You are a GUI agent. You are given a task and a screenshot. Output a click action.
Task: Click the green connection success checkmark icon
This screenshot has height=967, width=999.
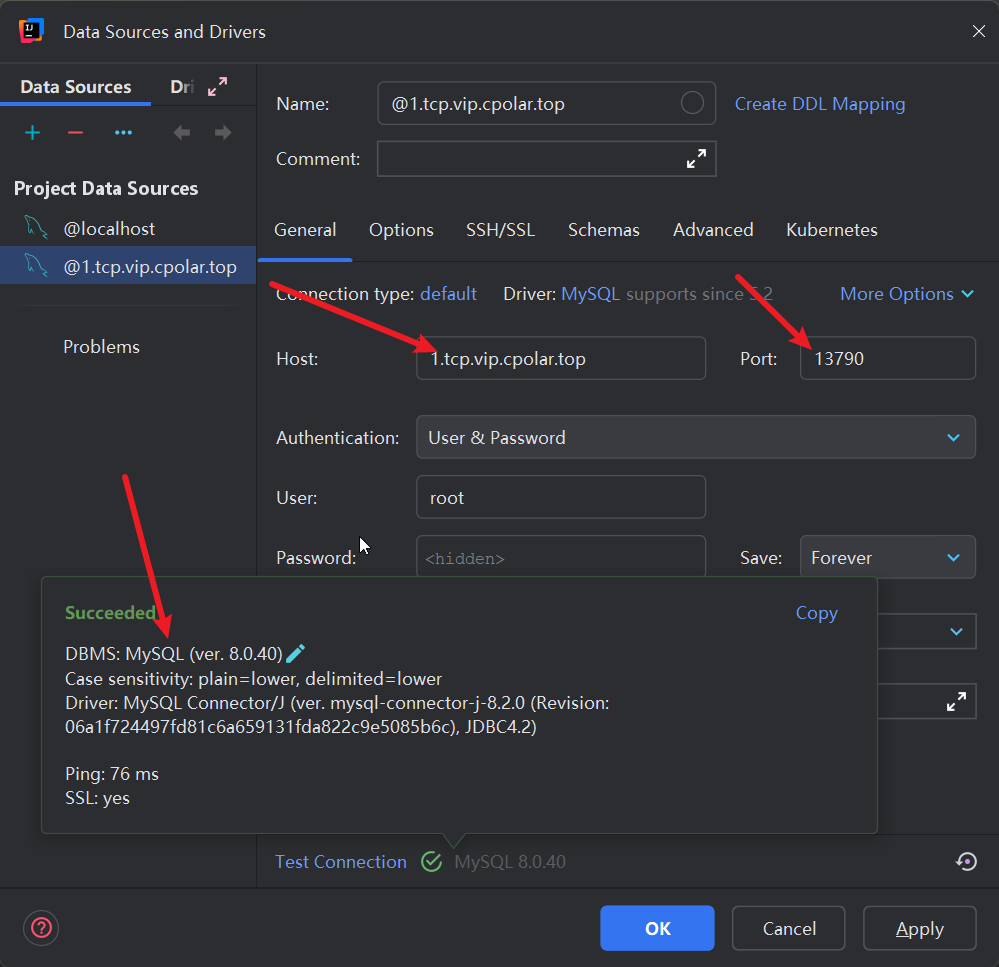431,861
